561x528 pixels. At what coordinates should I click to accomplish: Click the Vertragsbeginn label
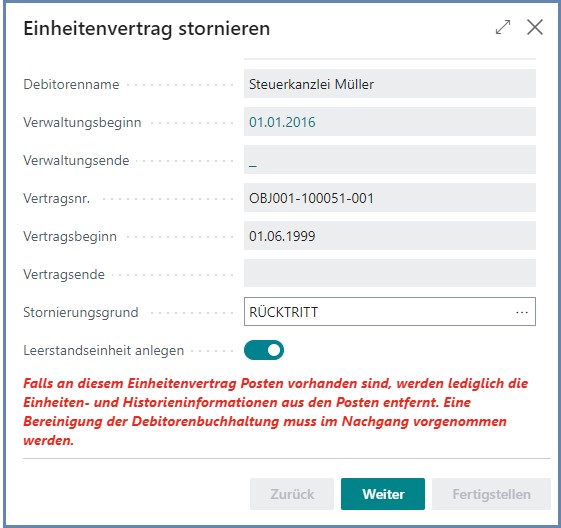click(x=70, y=236)
